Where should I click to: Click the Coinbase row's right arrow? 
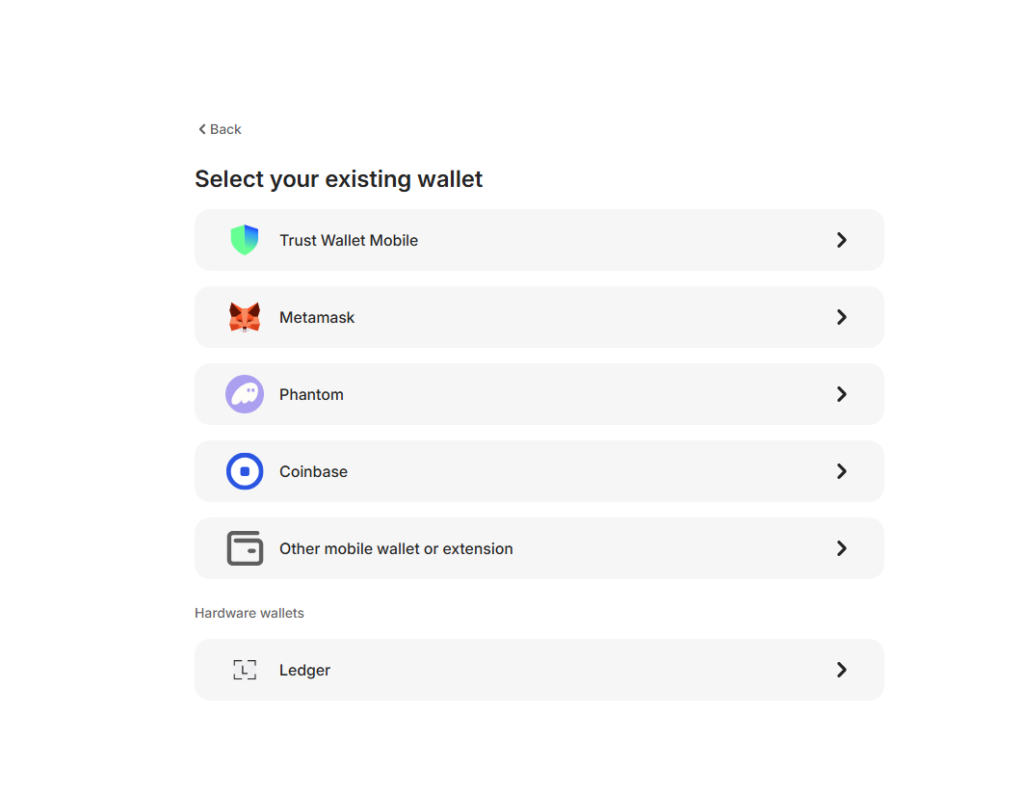point(841,471)
